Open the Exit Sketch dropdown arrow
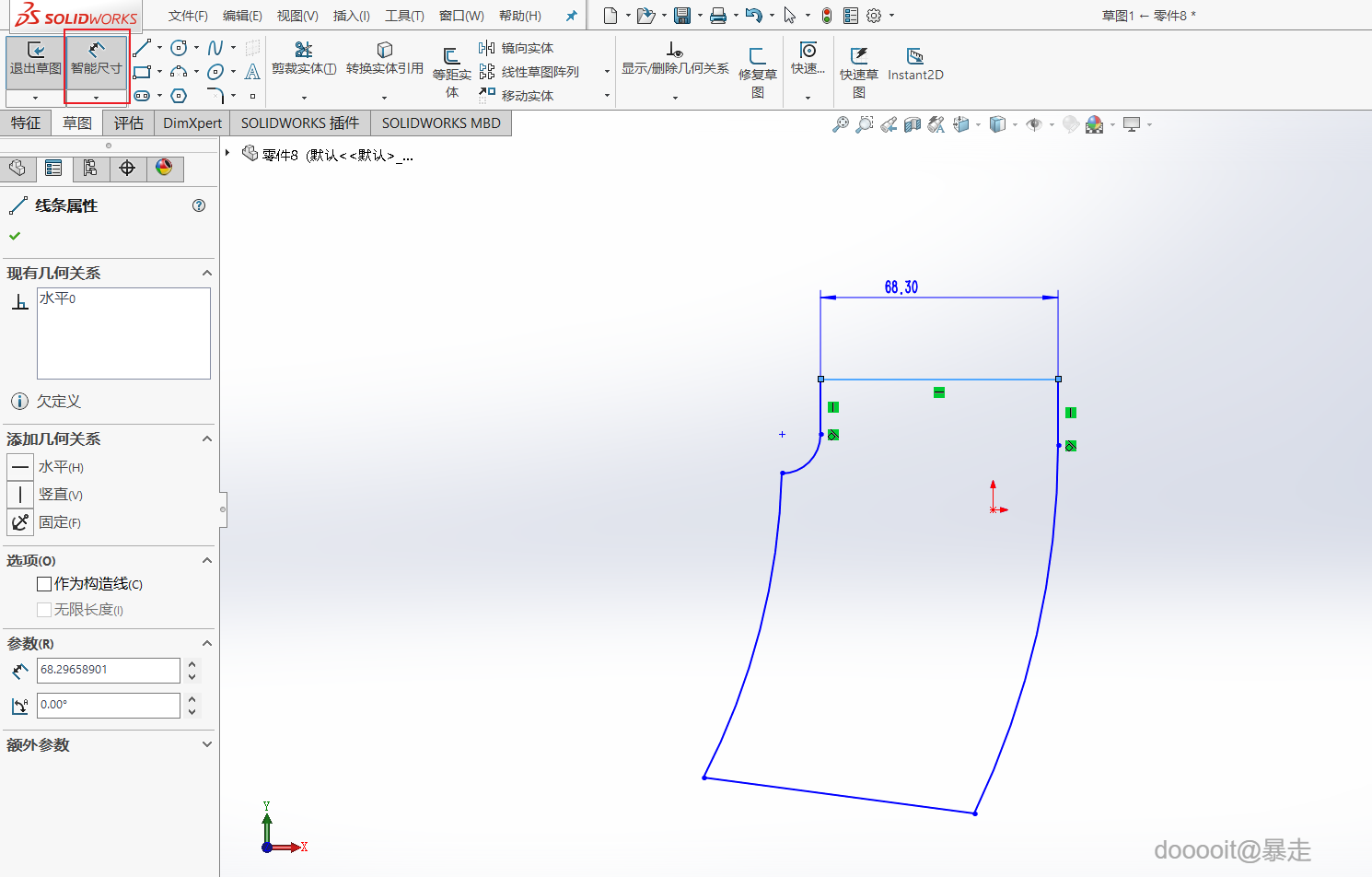Image resolution: width=1372 pixels, height=877 pixels. click(x=35, y=97)
